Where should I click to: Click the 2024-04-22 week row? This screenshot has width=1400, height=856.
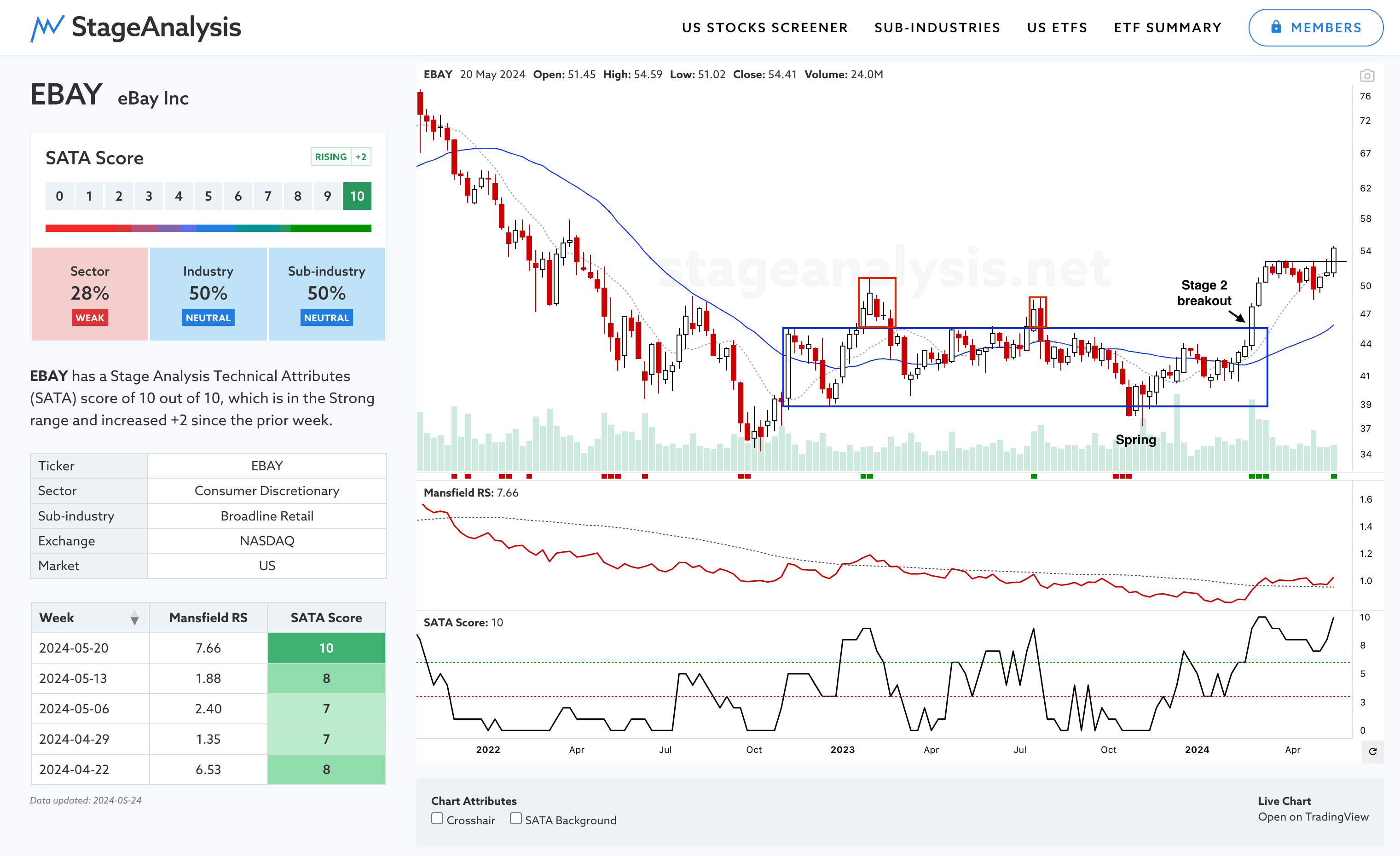(208, 769)
